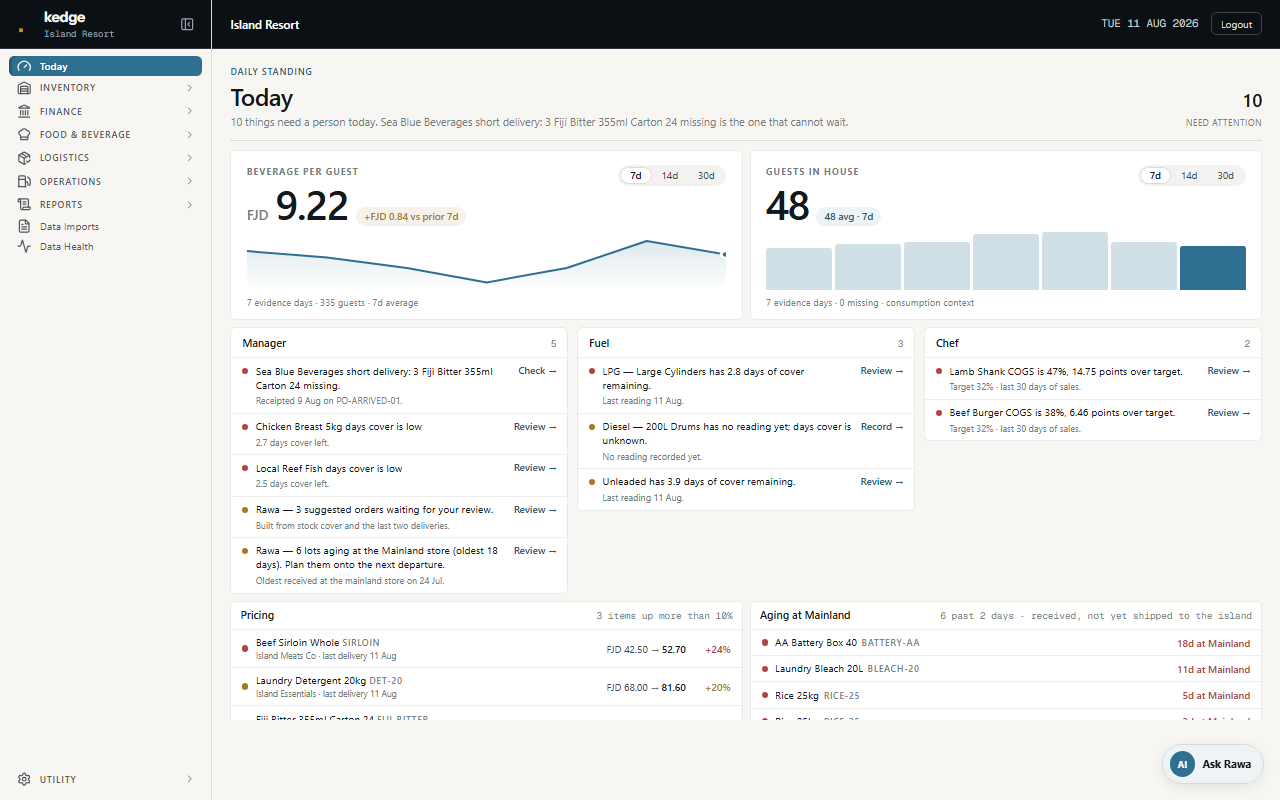Click the Logistics box icon
Viewport: 1280px width, 800px height.
[x=25, y=158]
